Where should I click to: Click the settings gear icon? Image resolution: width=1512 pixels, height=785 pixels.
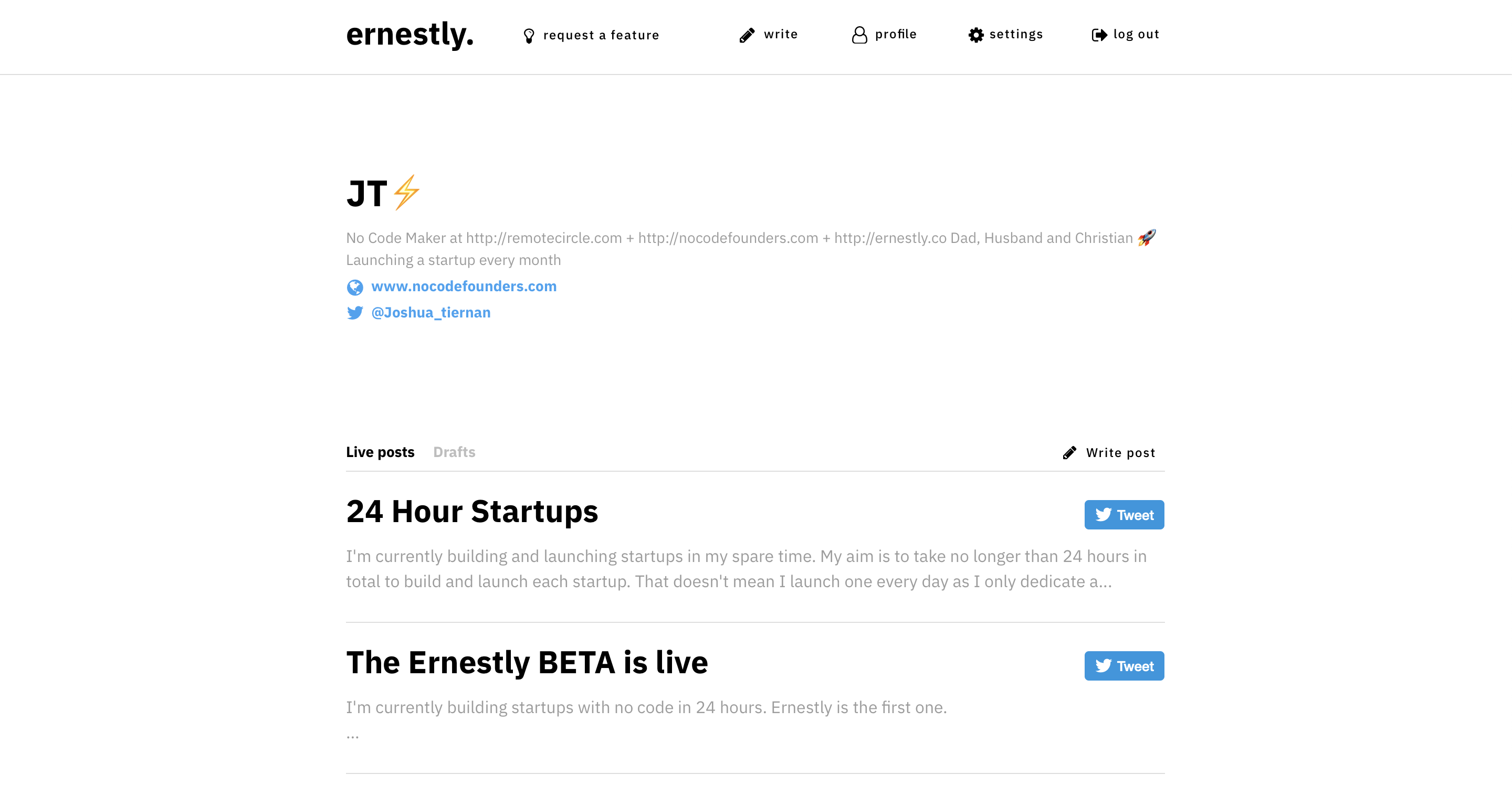point(975,35)
